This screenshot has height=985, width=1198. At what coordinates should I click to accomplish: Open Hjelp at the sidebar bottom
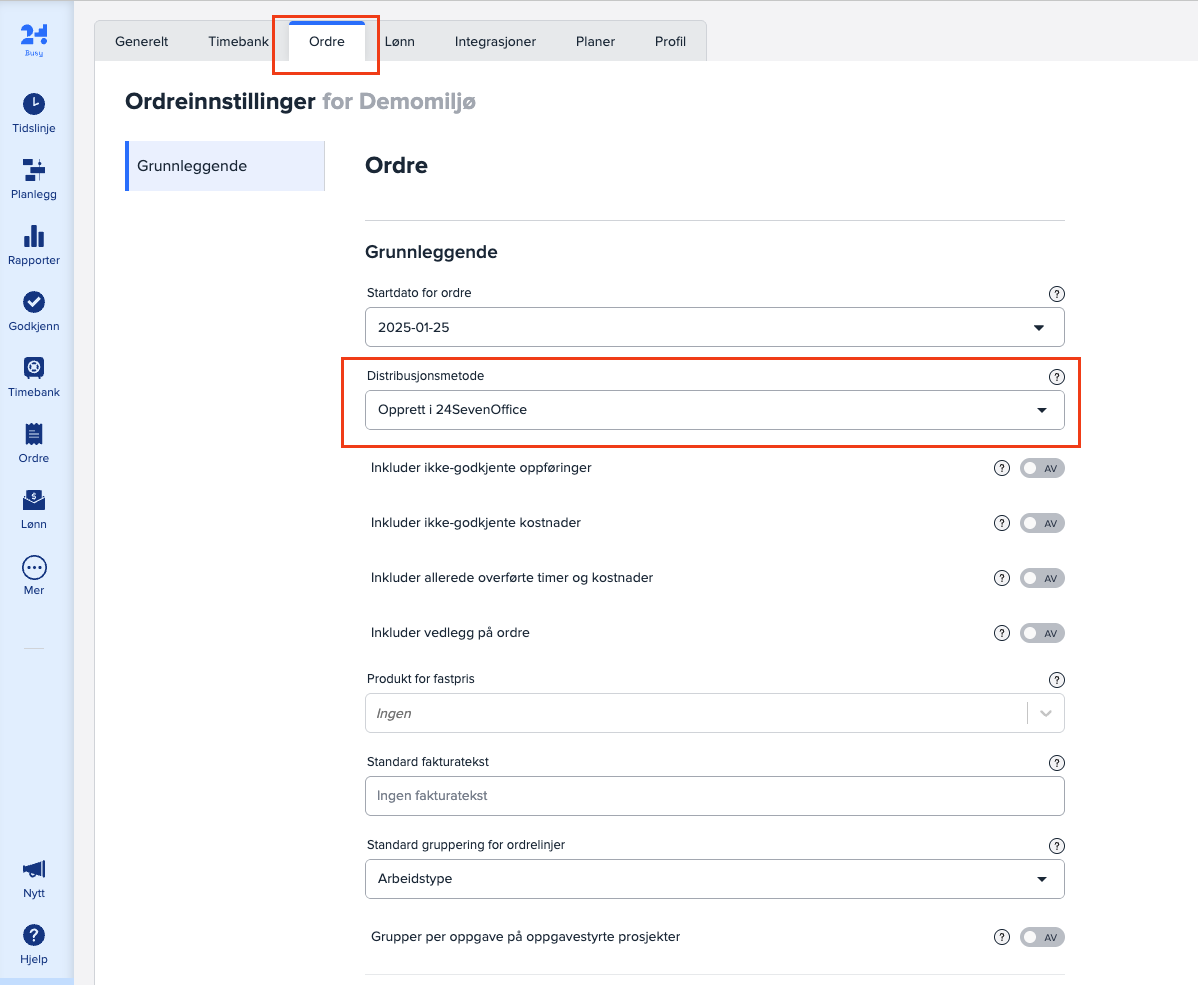34,936
